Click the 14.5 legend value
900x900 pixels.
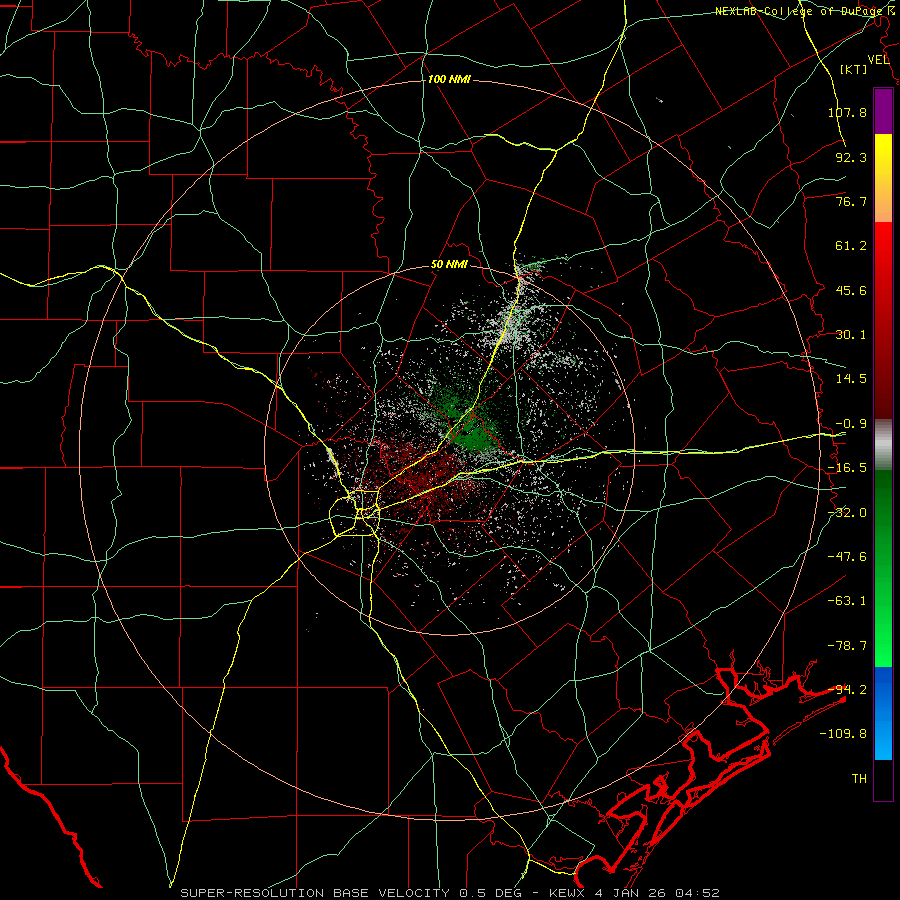point(851,379)
